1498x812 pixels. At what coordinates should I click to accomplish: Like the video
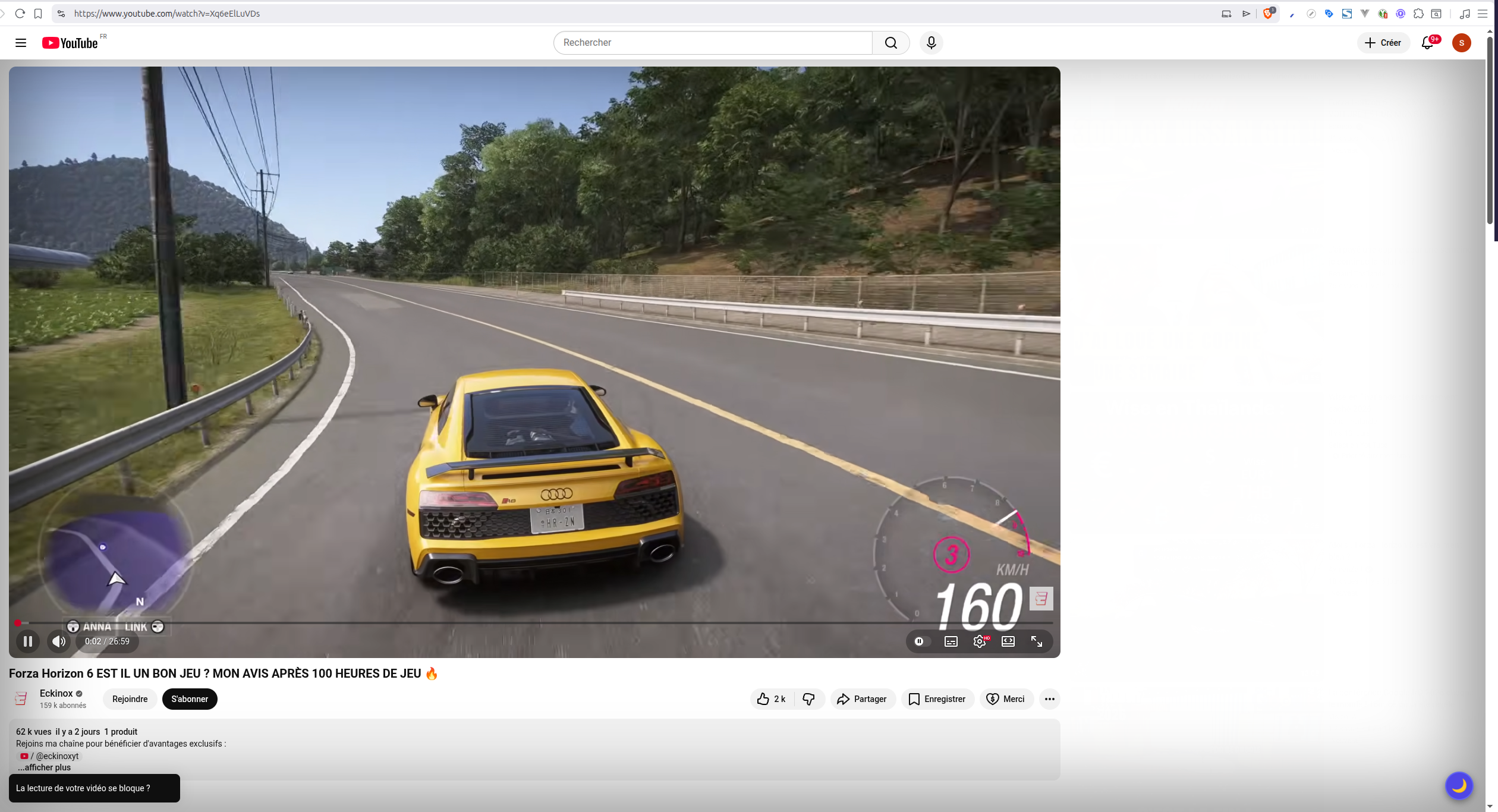coord(772,699)
